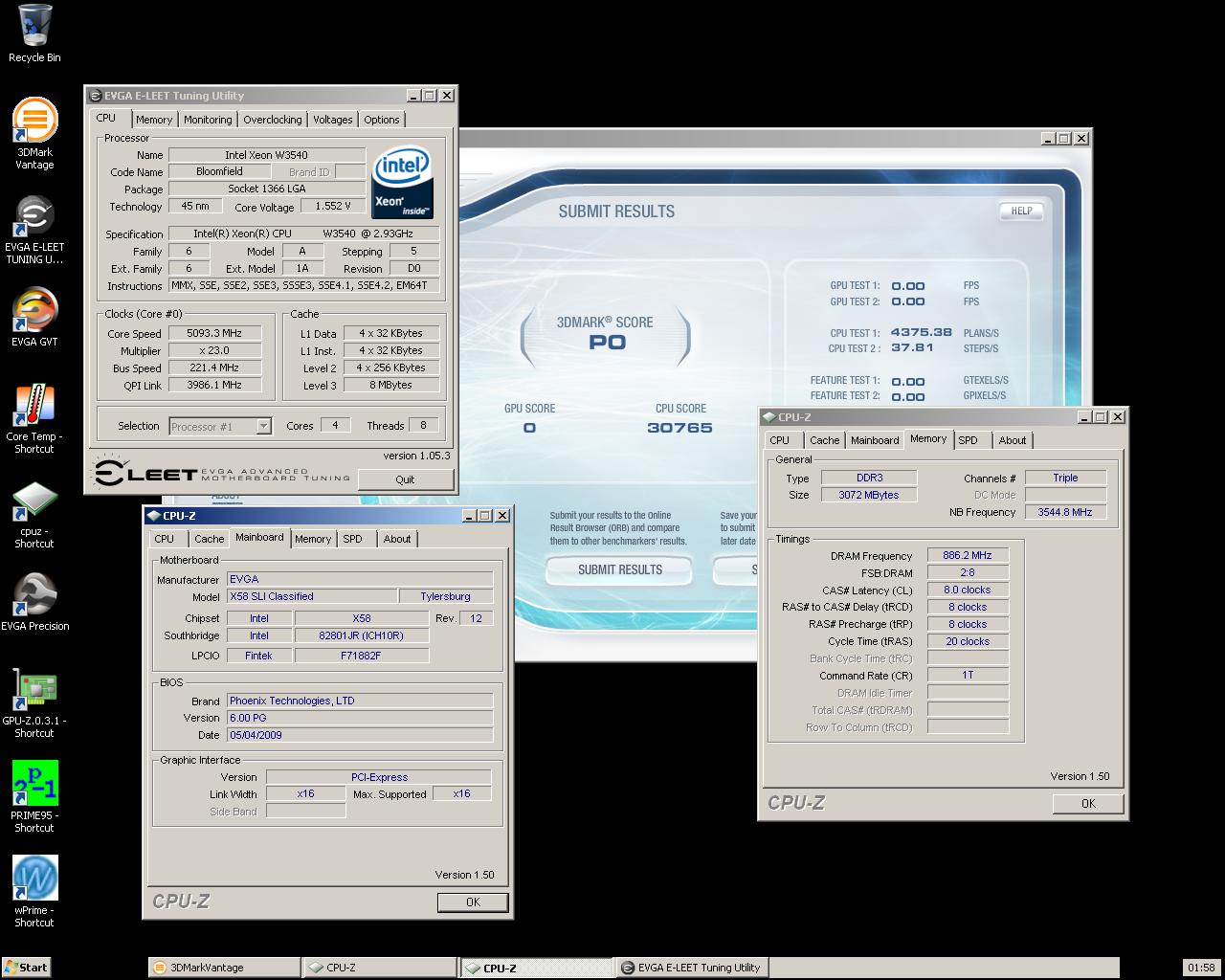The image size is (1225, 980).
Task: Open About tab in CPU-Z Memory window
Action: click(1012, 440)
